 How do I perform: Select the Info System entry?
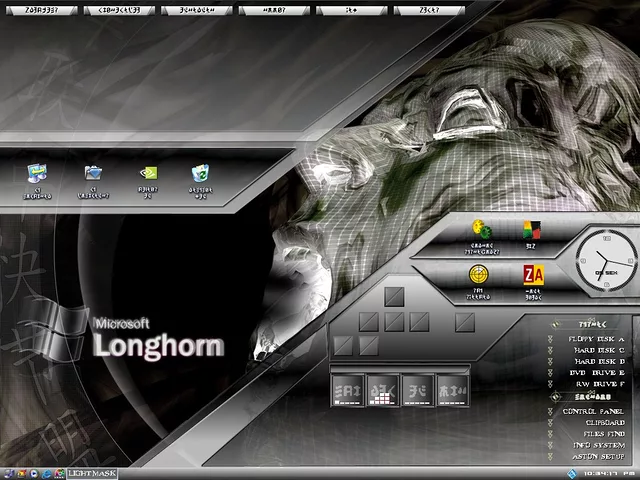coord(599,445)
